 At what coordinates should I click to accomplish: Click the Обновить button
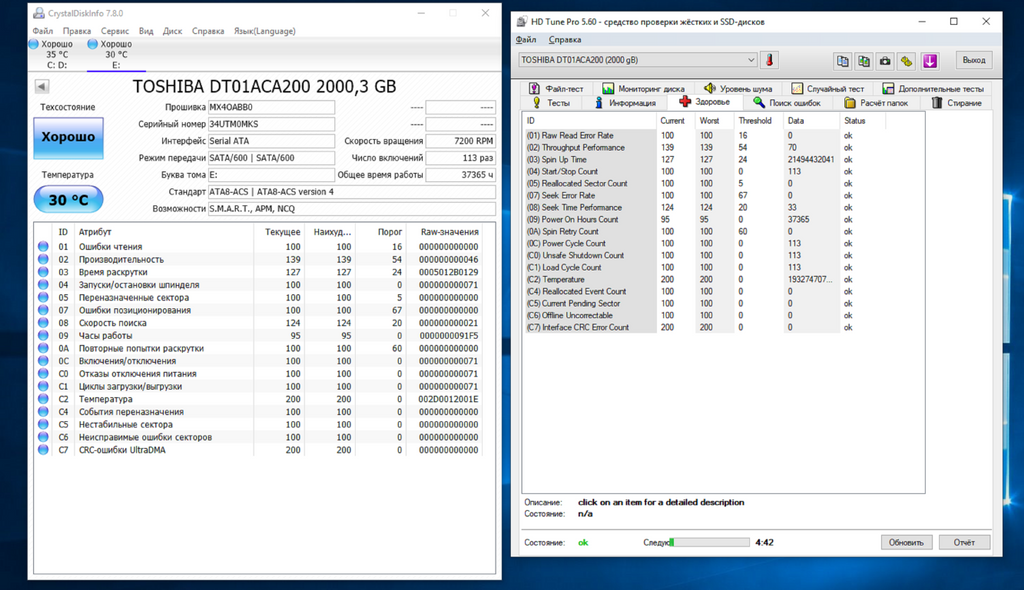tap(906, 542)
